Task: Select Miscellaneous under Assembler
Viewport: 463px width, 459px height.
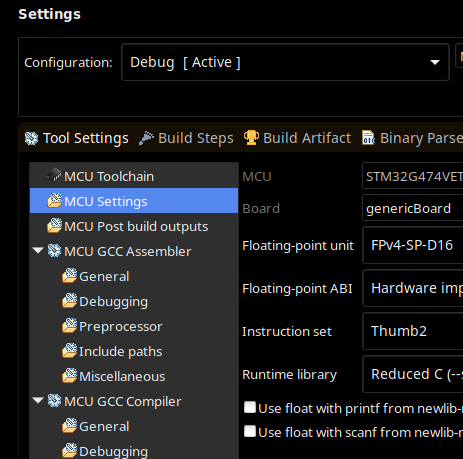Action: pyautogui.click(x=122, y=377)
